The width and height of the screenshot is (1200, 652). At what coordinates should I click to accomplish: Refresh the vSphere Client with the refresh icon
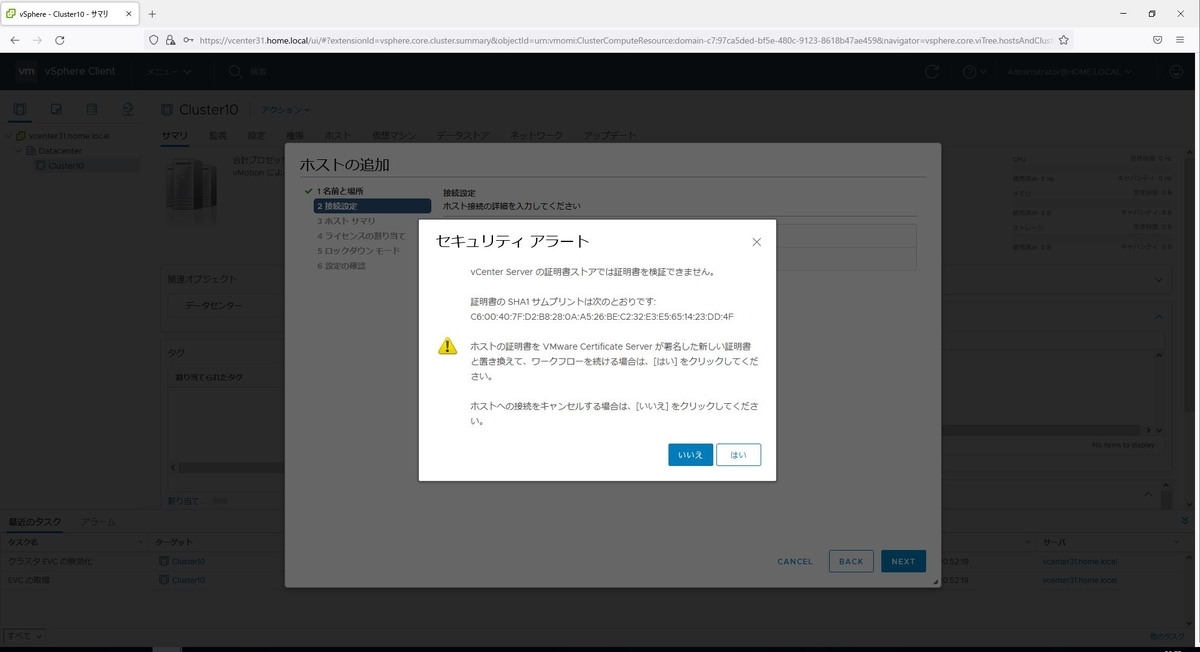pos(930,72)
